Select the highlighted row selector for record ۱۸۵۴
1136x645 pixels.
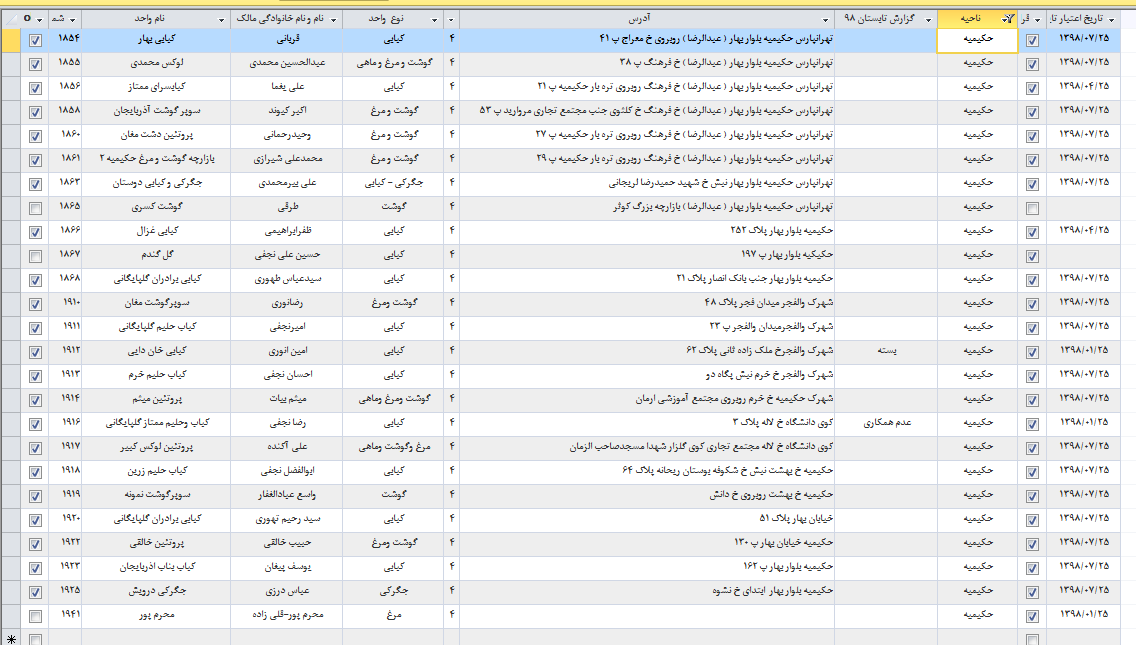click(10, 40)
